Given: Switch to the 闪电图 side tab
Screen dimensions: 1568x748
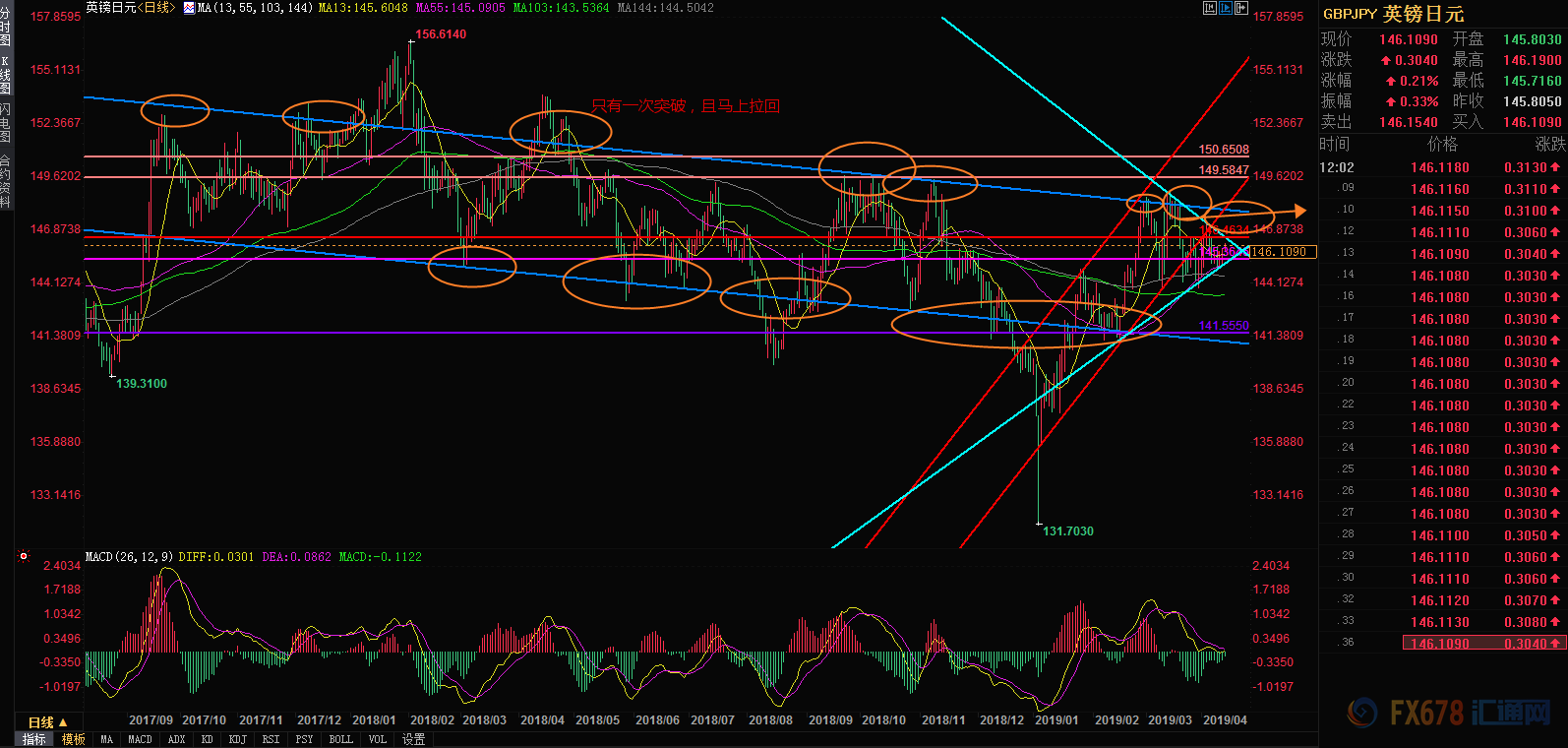Looking at the screenshot, I should [6, 122].
